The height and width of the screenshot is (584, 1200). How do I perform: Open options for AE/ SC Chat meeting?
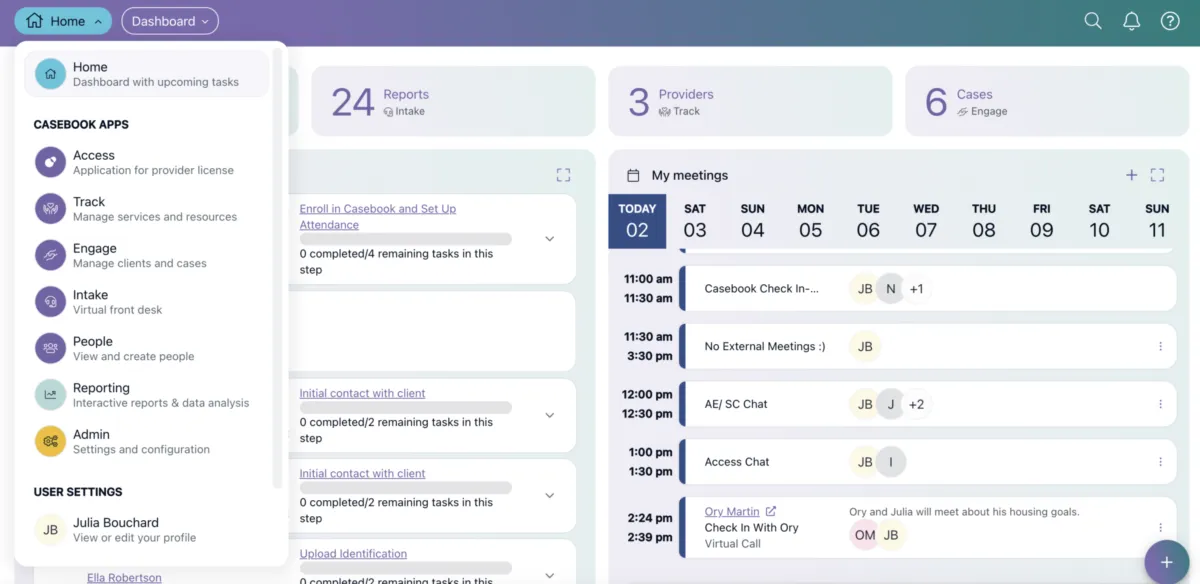1161,404
